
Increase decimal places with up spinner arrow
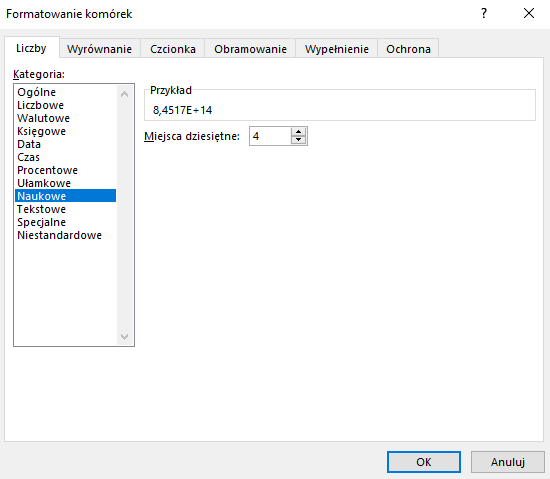coord(299,132)
